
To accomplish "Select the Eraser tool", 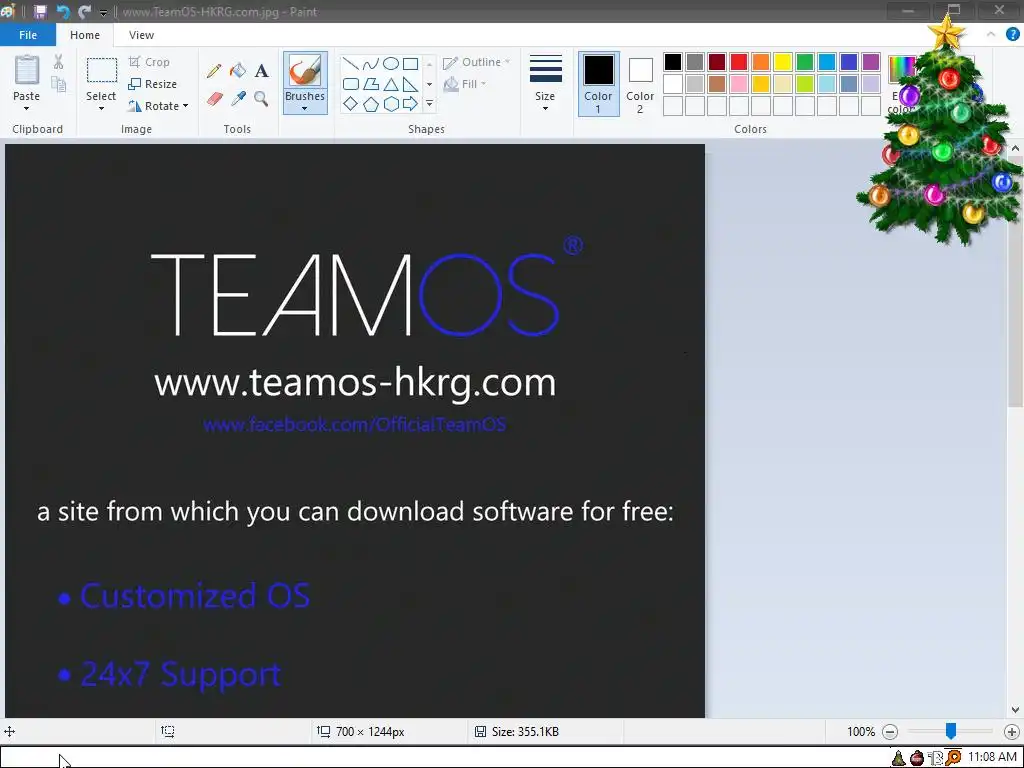I will pyautogui.click(x=214, y=99).
